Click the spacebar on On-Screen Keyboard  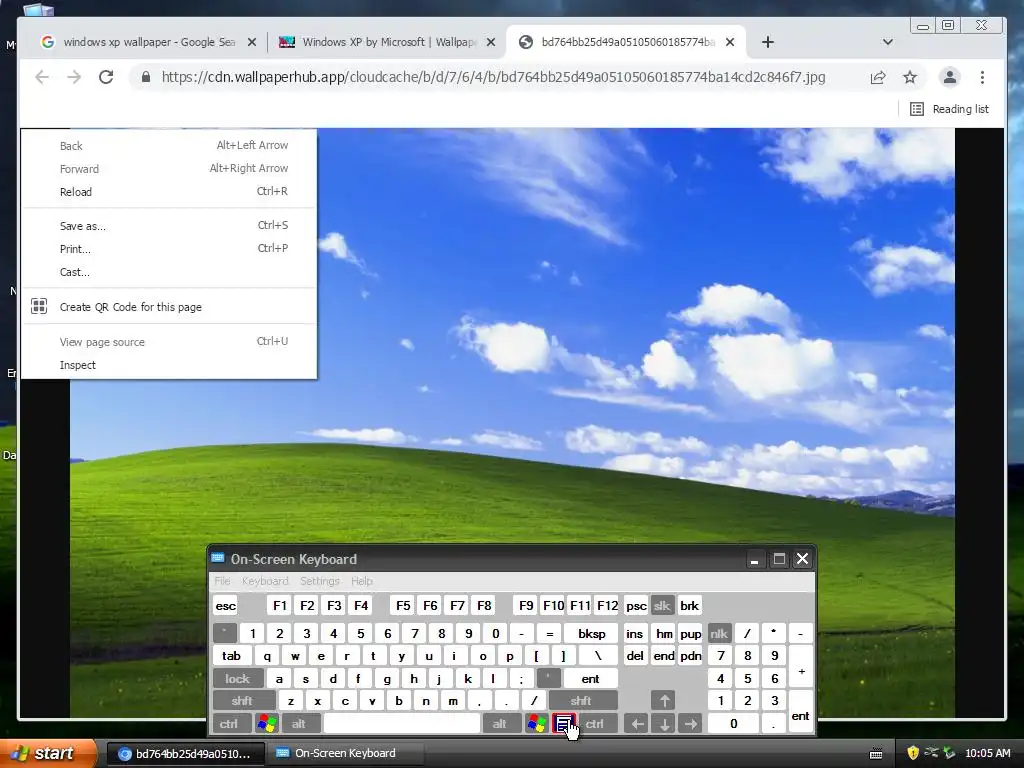[x=402, y=724]
